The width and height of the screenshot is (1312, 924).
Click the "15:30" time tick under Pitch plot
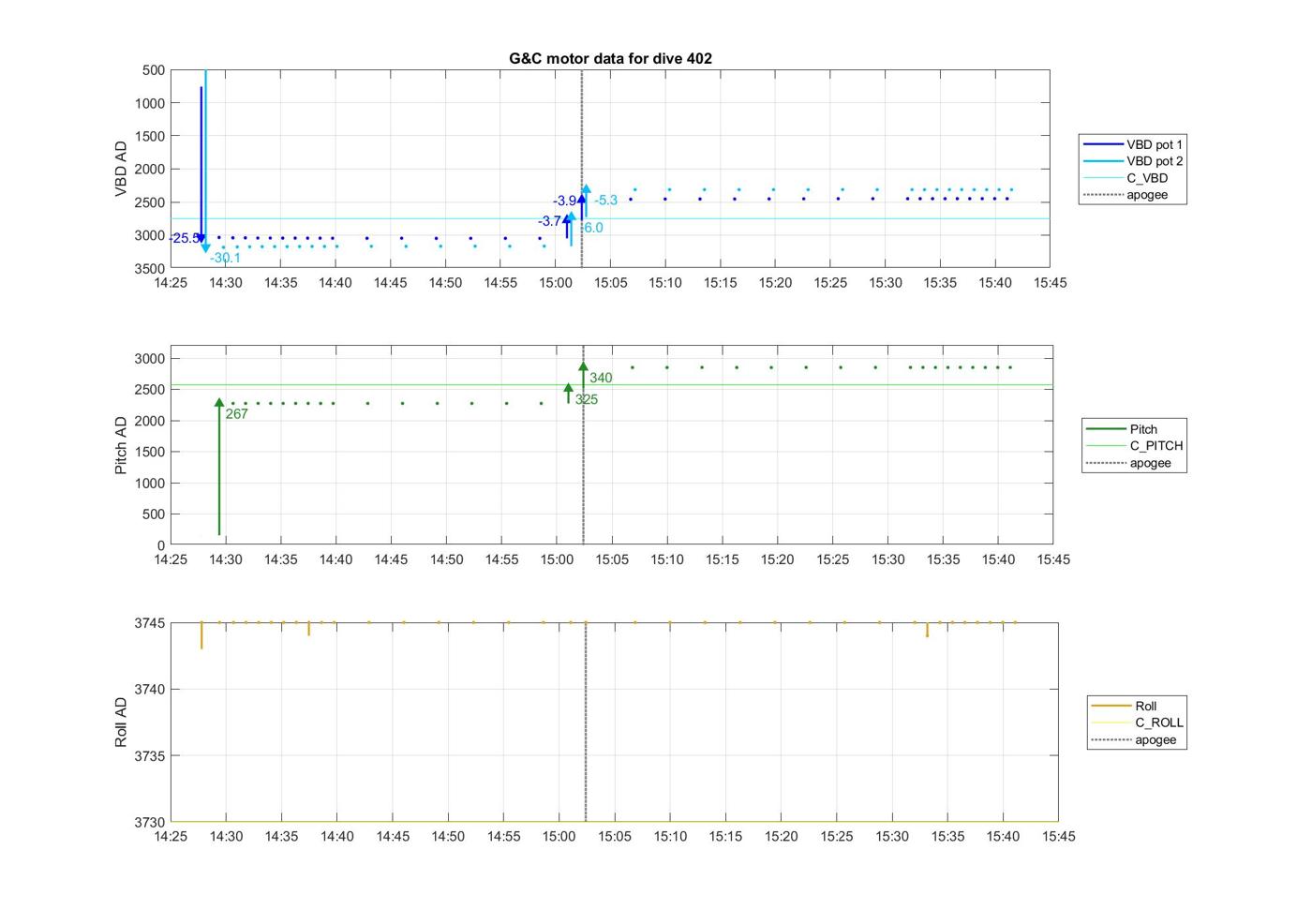click(888, 559)
